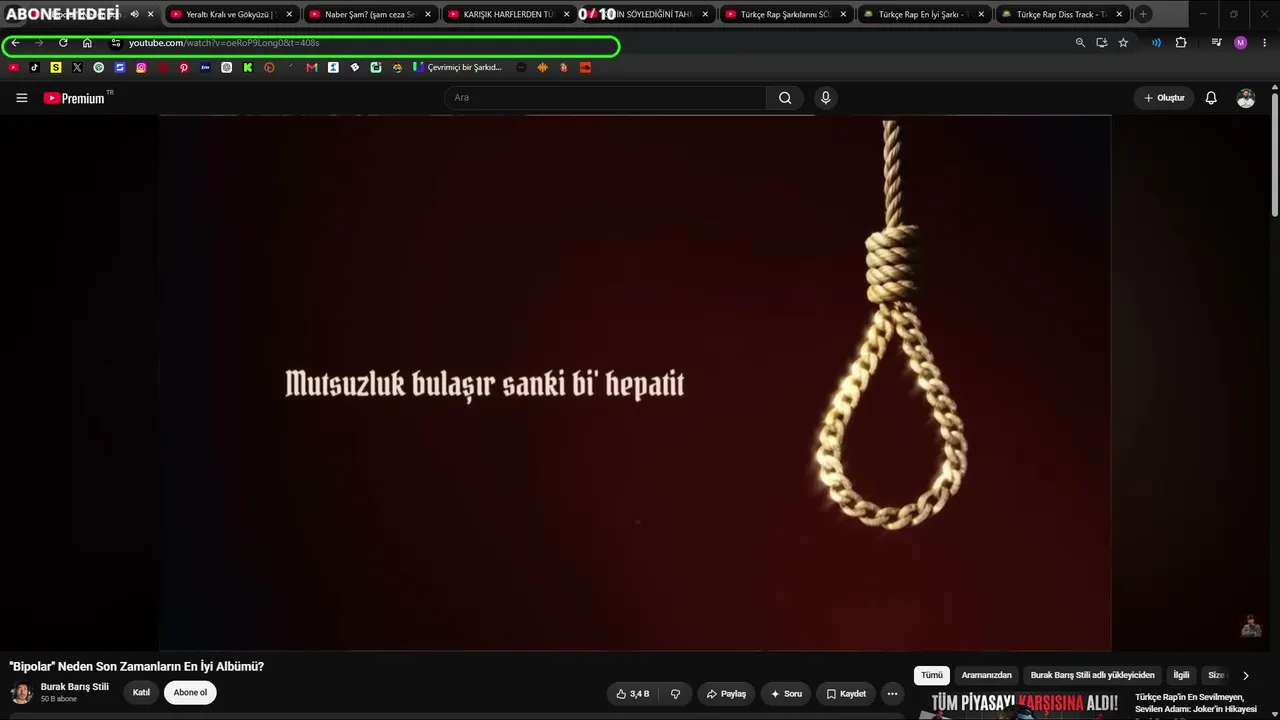This screenshot has width=1280, height=720.
Task: Open the Pinterest bookmark
Action: [184, 68]
